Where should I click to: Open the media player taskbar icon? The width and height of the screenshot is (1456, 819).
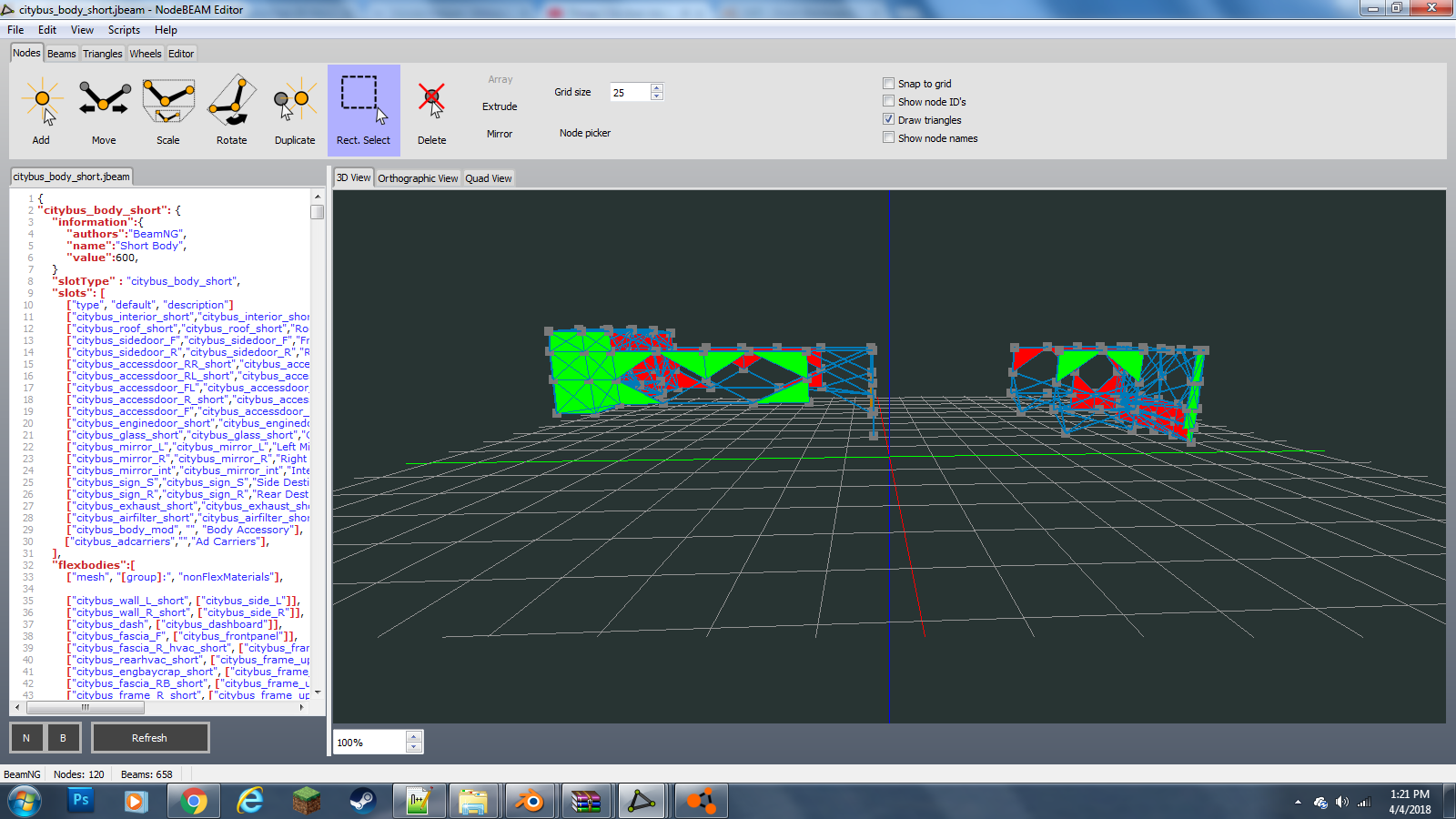pos(136,801)
